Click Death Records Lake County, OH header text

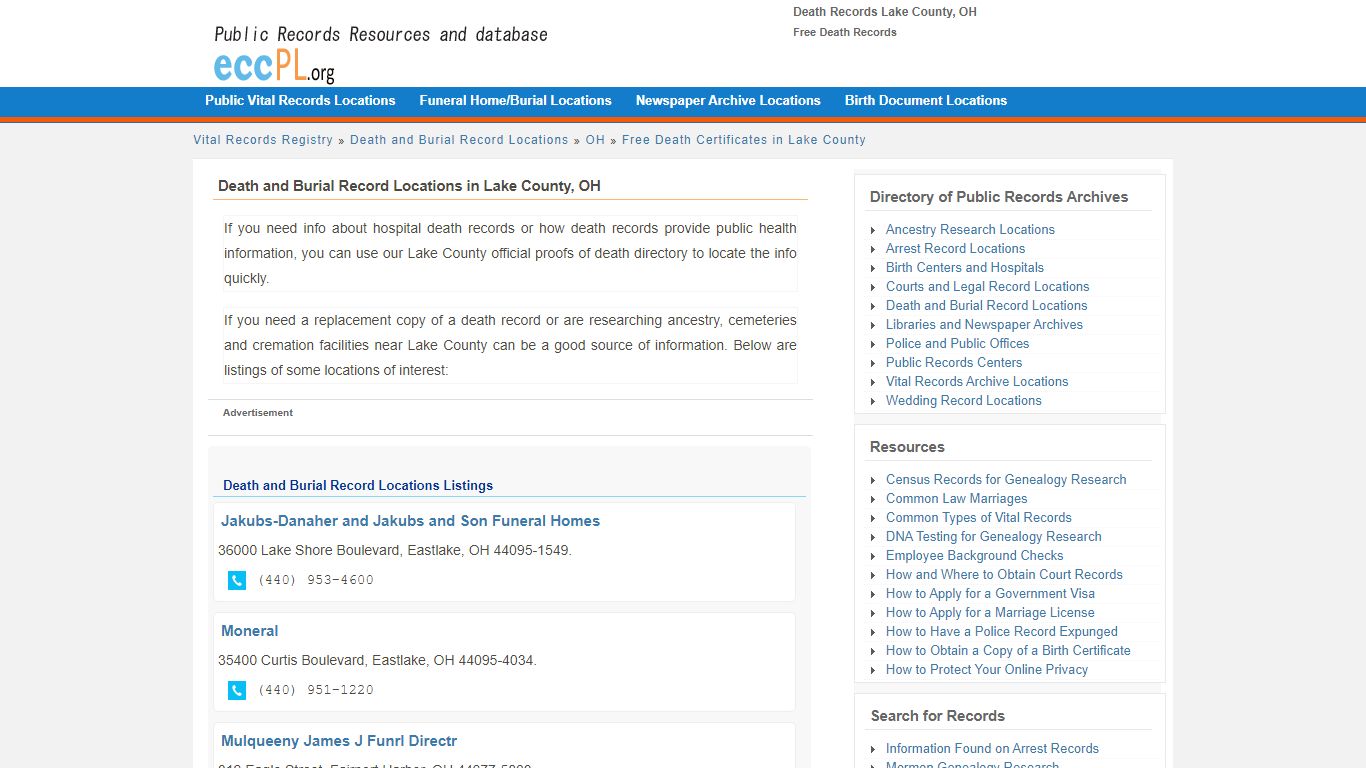click(885, 12)
